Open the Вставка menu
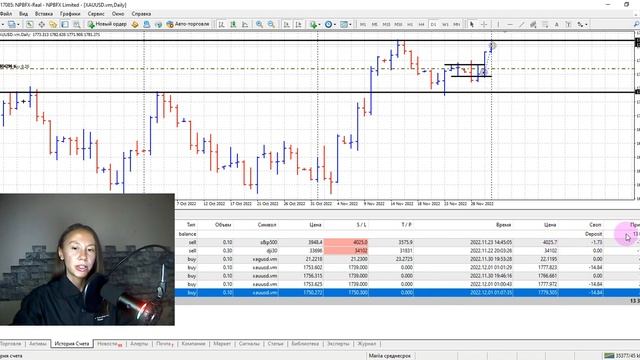Image resolution: width=640 pixels, height=360 pixels. pyautogui.click(x=44, y=14)
